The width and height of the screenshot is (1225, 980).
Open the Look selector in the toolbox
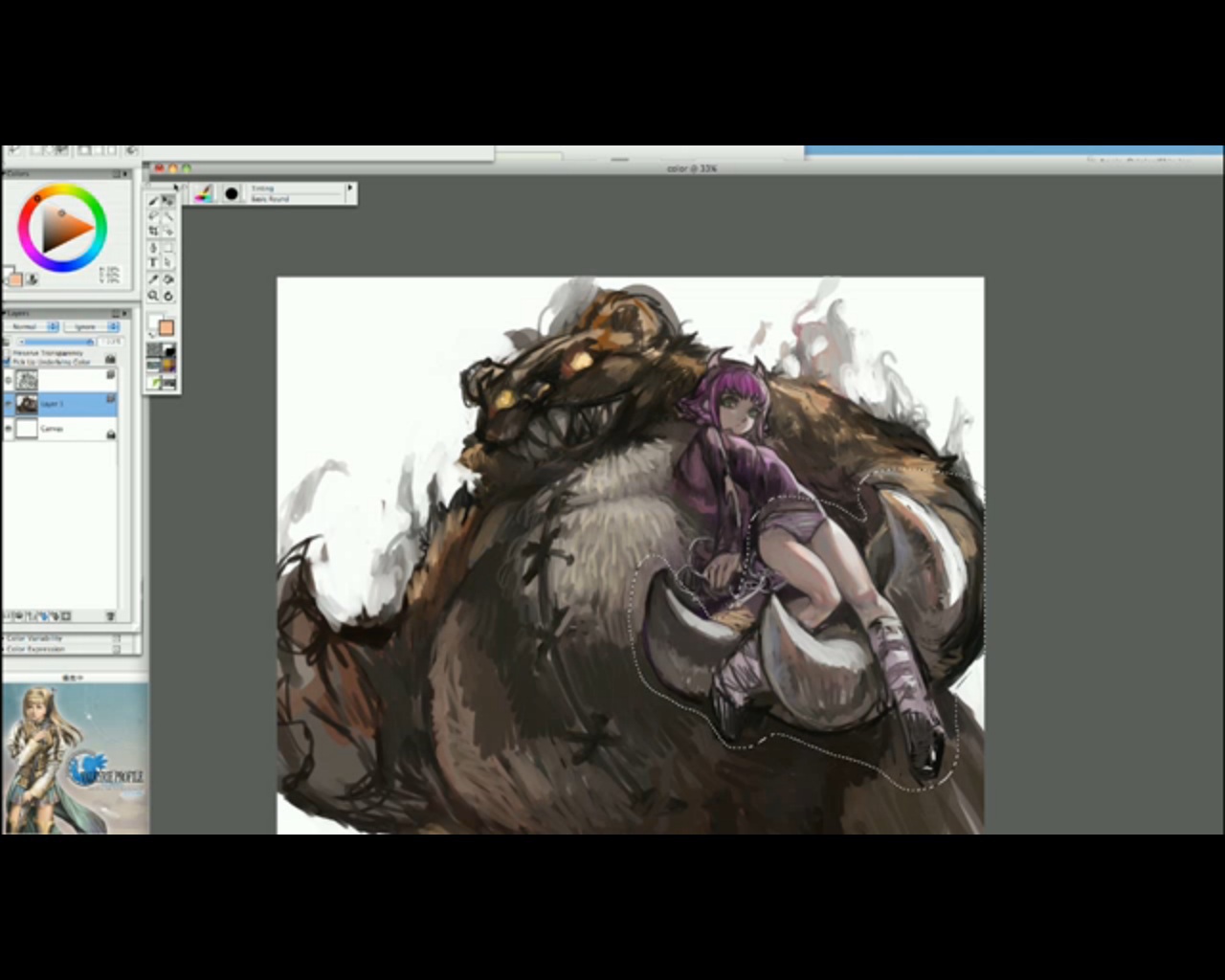[x=153, y=382]
